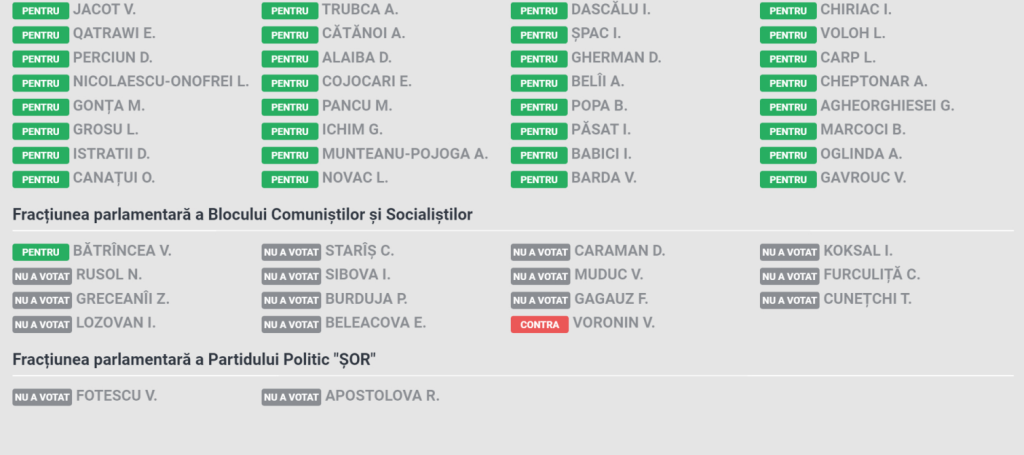Click the red CONTRA badge for Voronin V.
Viewport: 1024px width, 455px height.
539,324
